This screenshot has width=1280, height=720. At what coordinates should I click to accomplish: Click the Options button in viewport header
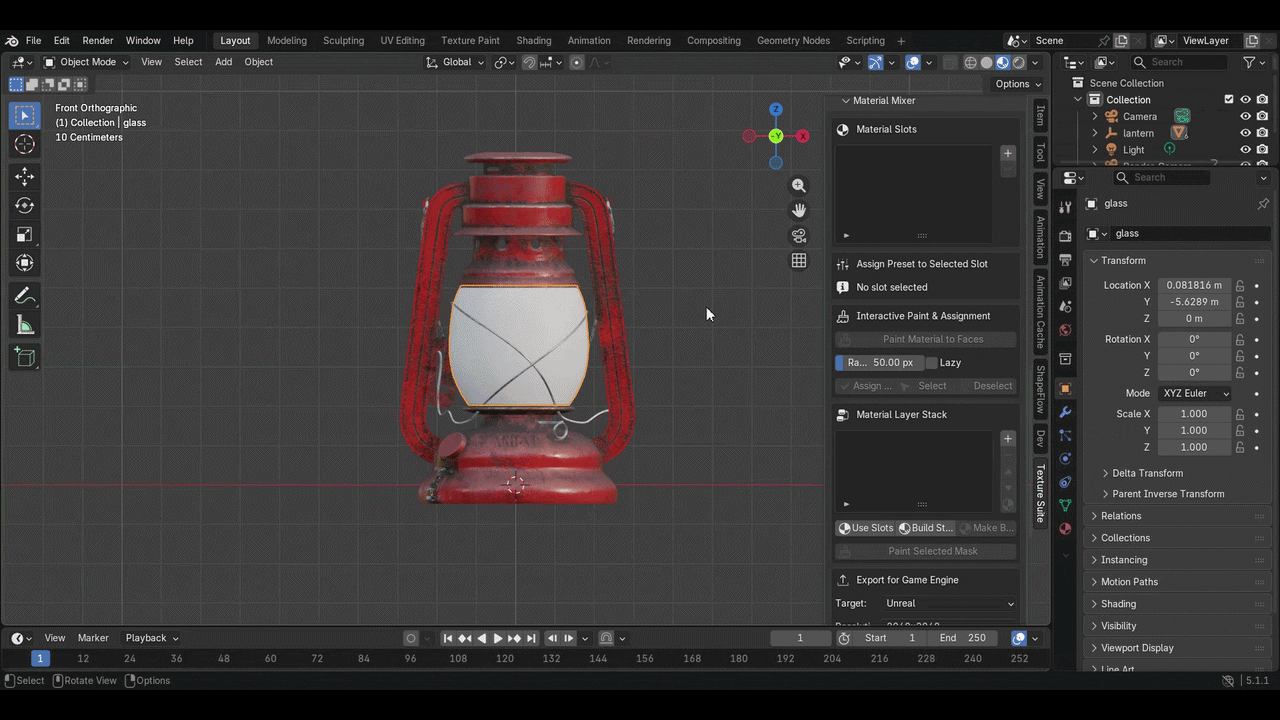(x=1019, y=84)
